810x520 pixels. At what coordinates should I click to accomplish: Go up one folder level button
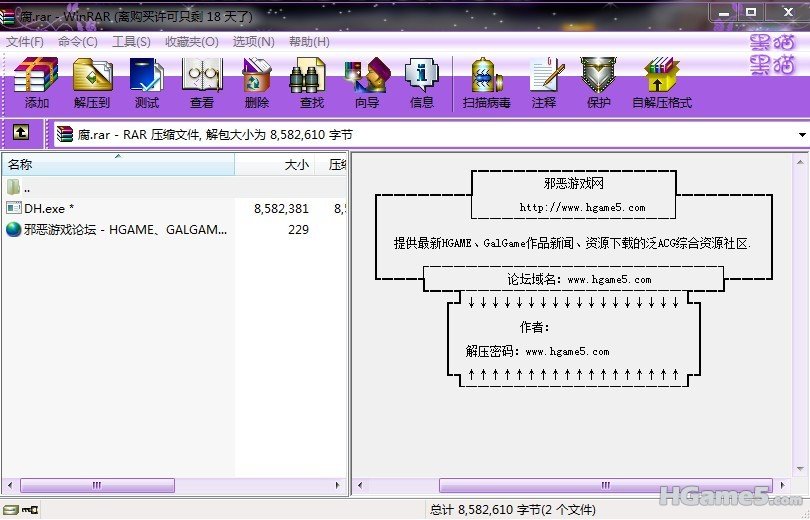pyautogui.click(x=20, y=133)
